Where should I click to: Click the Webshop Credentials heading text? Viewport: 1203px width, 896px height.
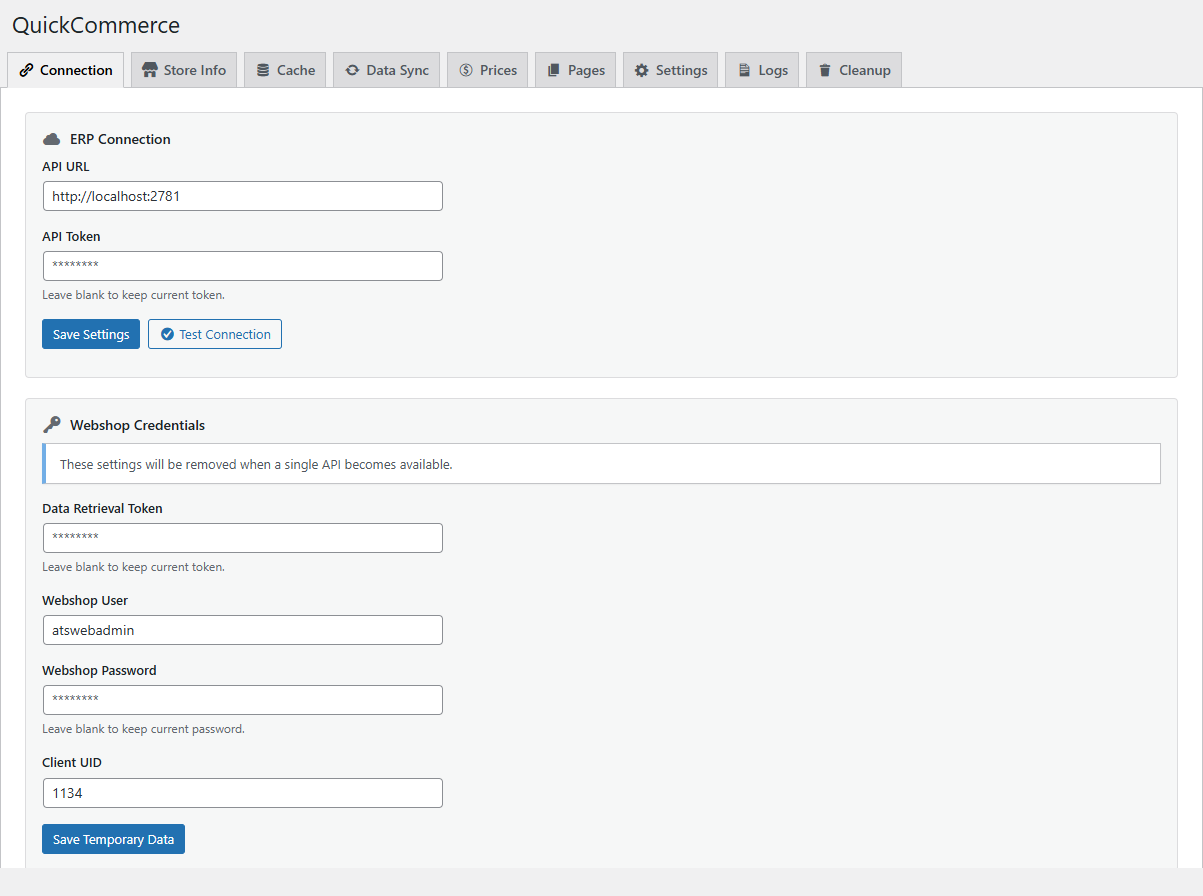(x=137, y=425)
